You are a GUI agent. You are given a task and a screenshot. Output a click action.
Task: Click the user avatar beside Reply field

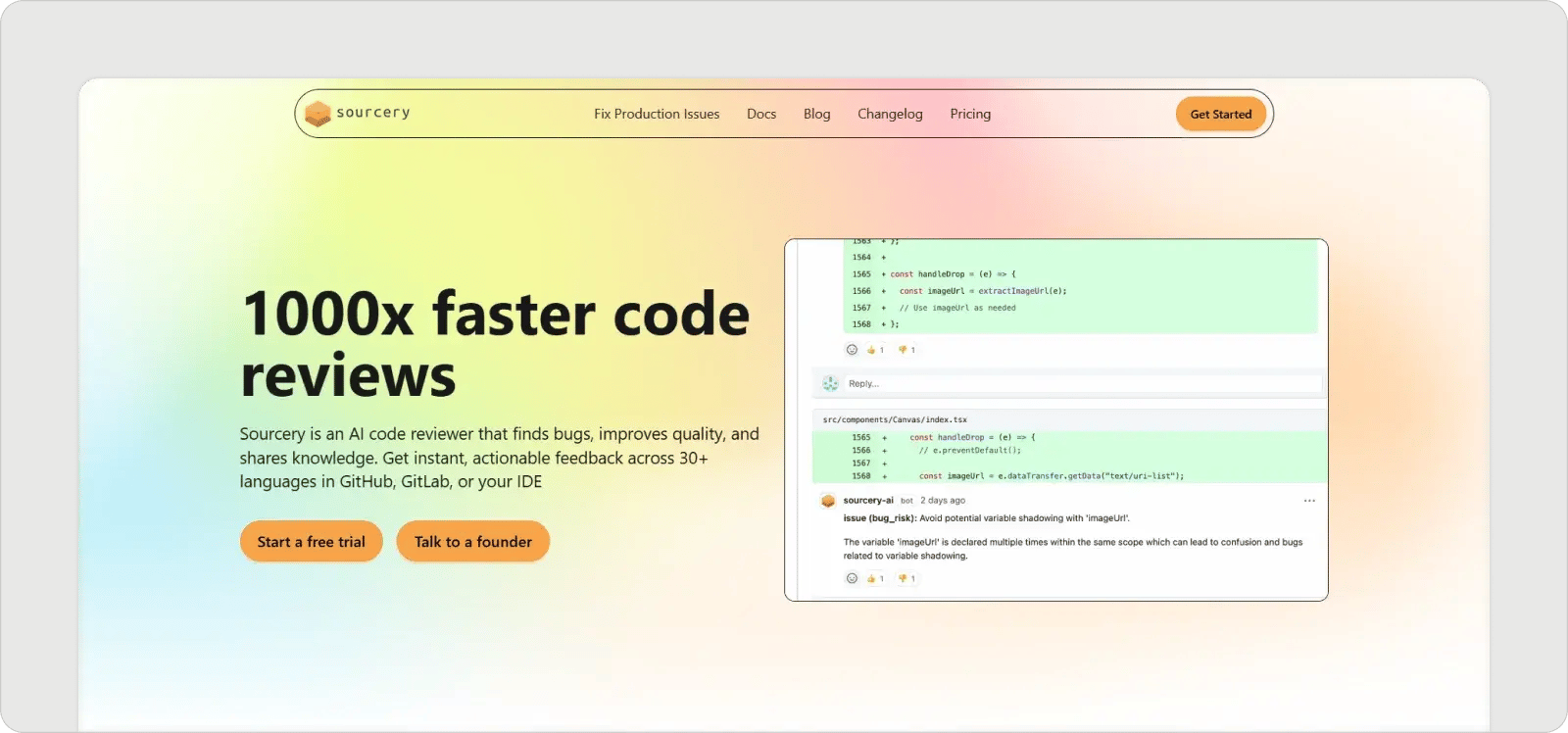pyautogui.click(x=830, y=383)
